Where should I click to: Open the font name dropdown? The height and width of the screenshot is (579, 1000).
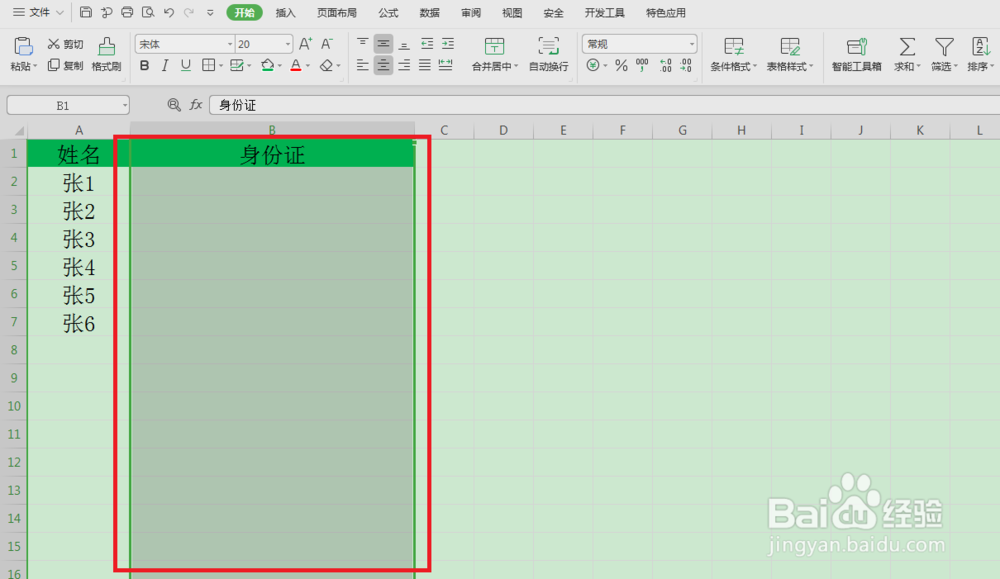point(229,44)
